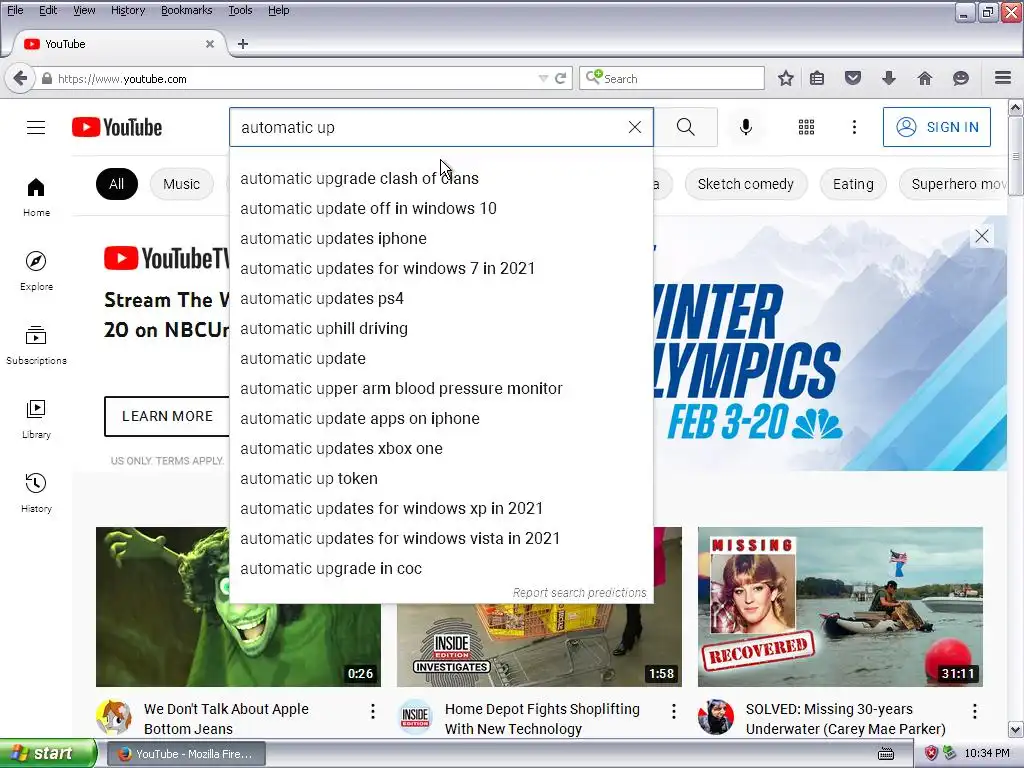Open options for Missing 30-years video
Viewport: 1024px width, 768px height.
click(975, 711)
